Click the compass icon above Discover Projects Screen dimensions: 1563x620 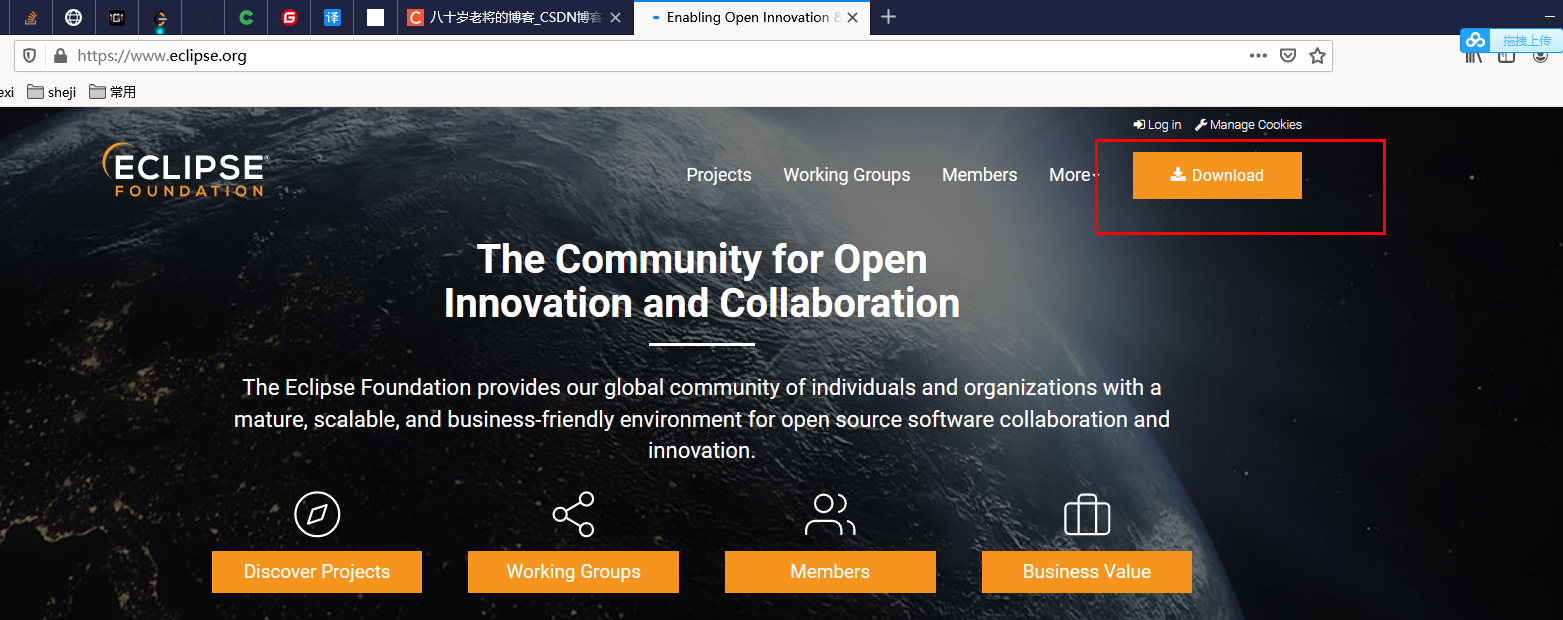point(317,515)
